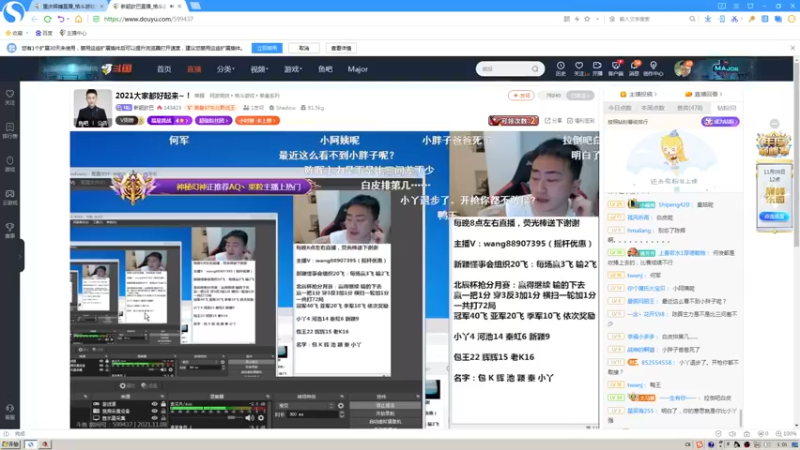
Task: Click the yellow smiley icon in browser toolbar
Action: 792,19
